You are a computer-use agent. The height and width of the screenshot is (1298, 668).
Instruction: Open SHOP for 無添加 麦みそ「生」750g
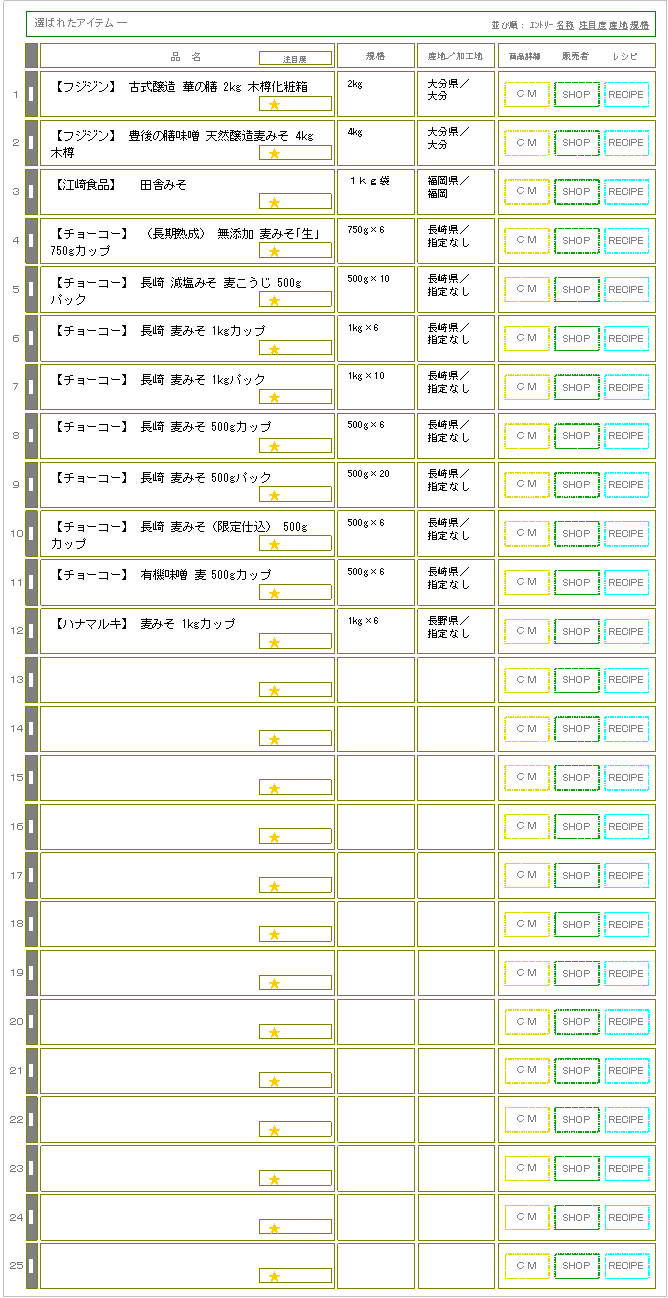pos(577,240)
